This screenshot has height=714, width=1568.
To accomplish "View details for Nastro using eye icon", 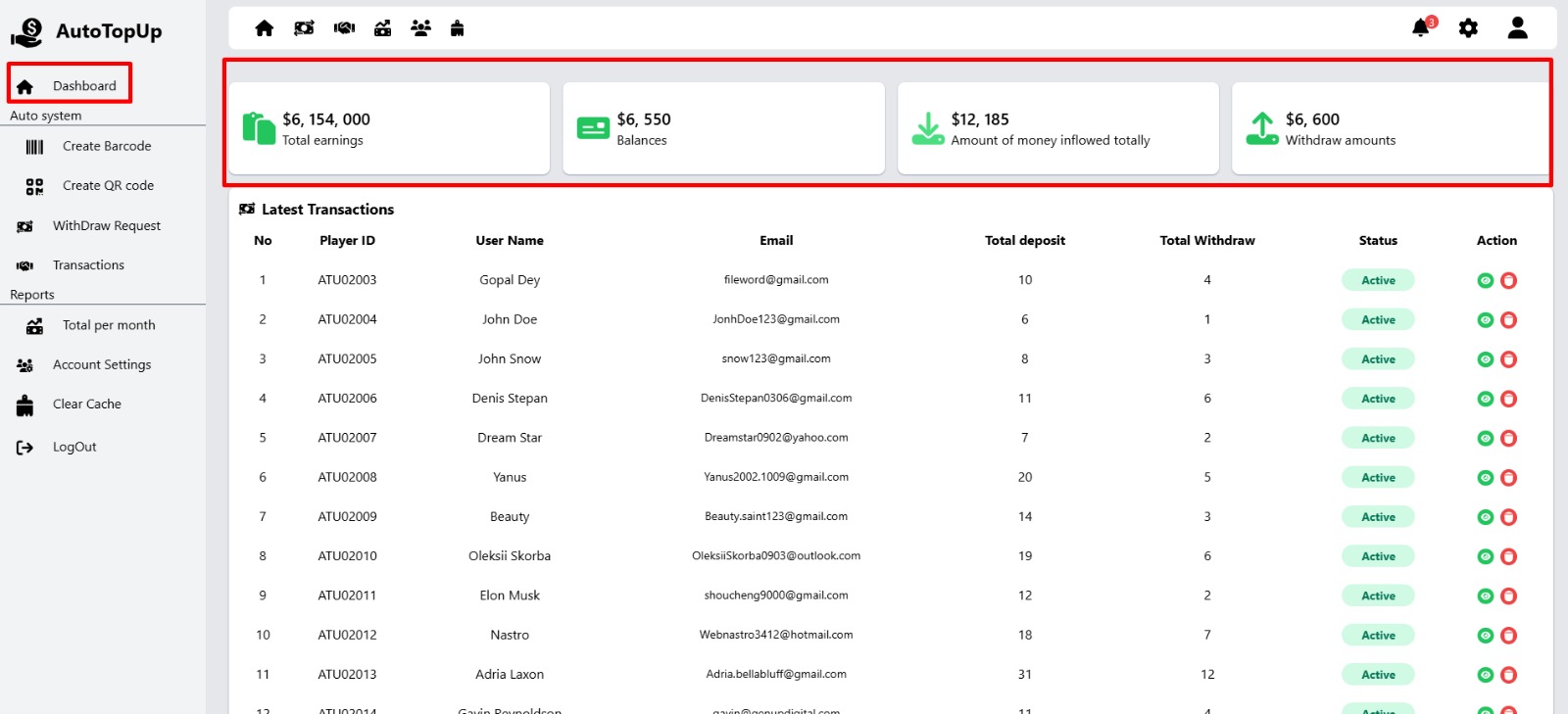I will tap(1486, 636).
